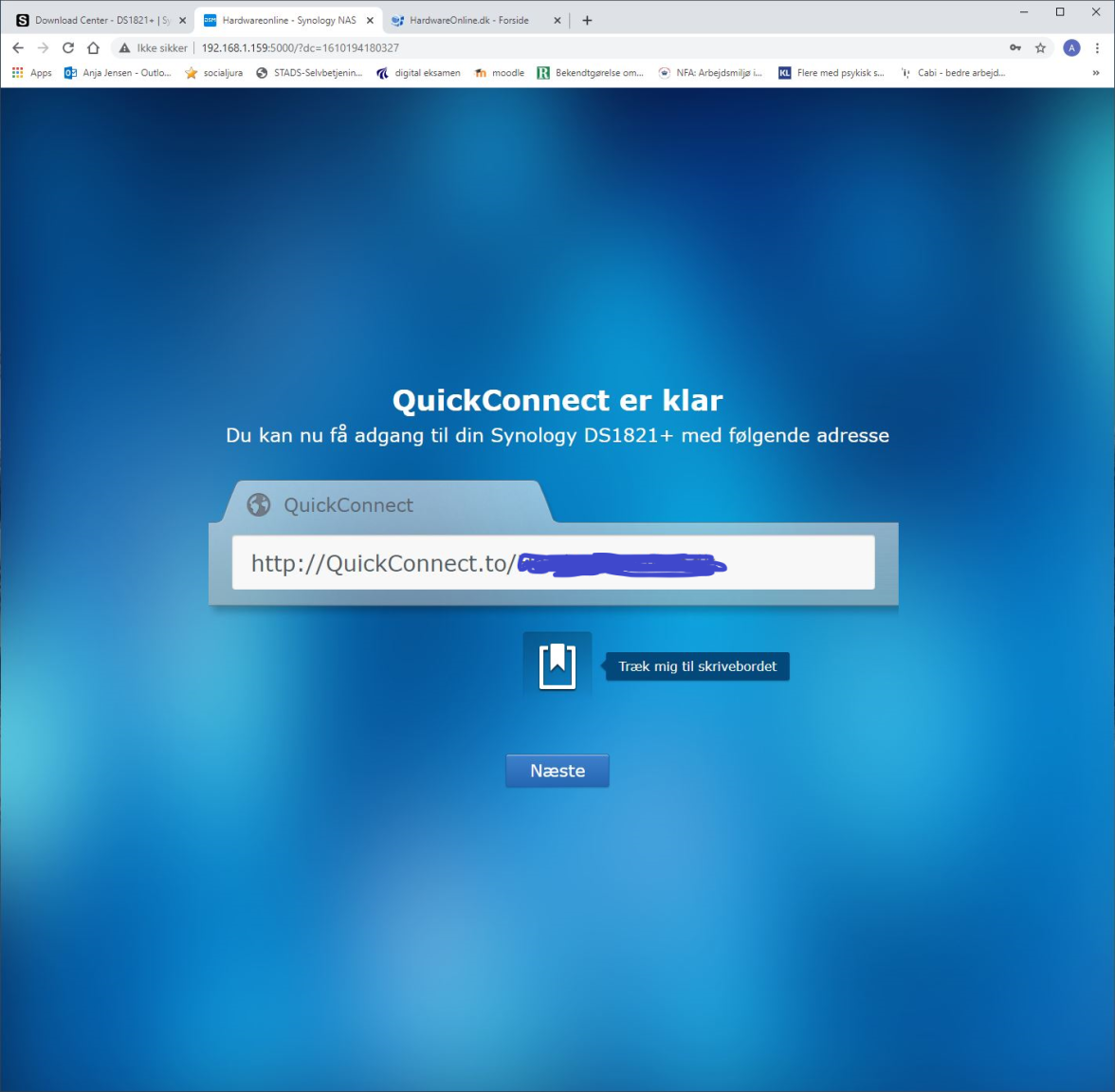Close the browser window
This screenshot has width=1115, height=1092.
pyautogui.click(x=1096, y=12)
